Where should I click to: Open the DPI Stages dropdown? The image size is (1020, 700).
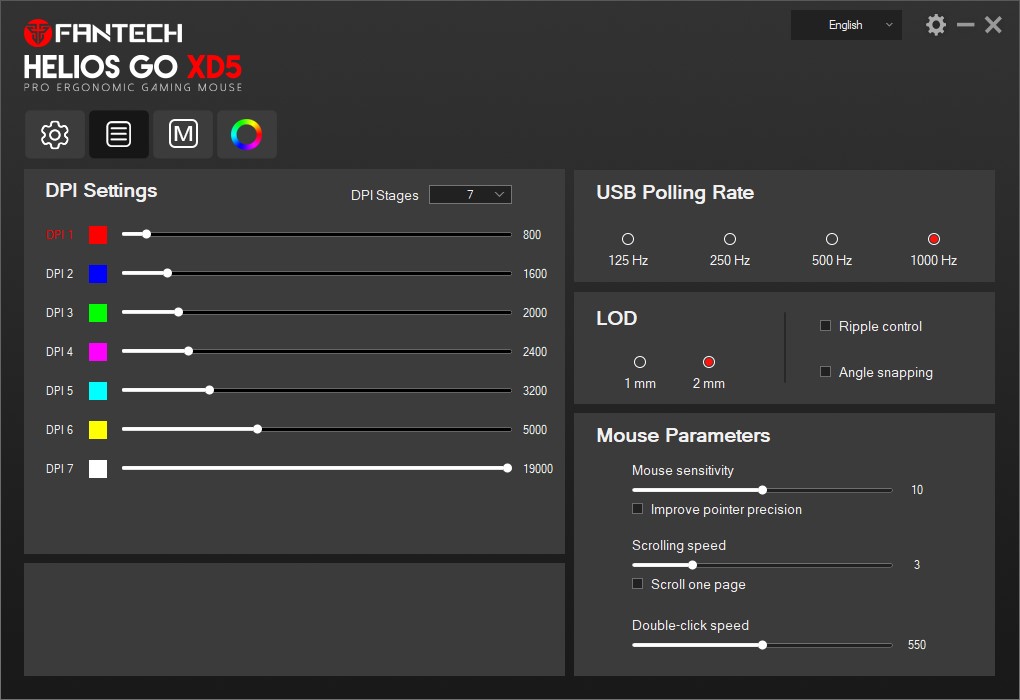(x=470, y=194)
